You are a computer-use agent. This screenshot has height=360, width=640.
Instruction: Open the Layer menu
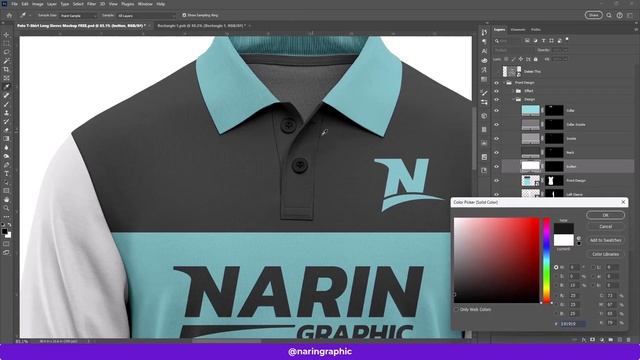[x=52, y=4]
